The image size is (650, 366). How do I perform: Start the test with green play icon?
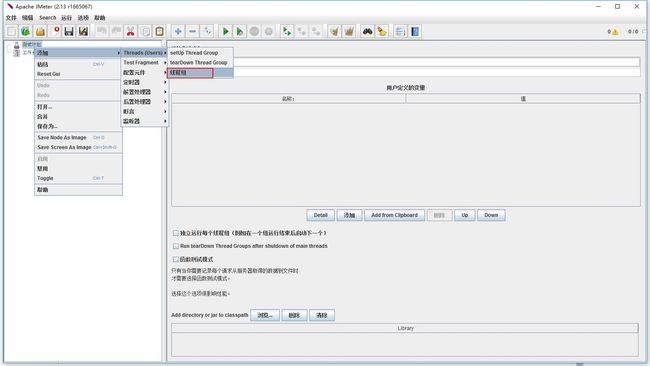pos(226,32)
